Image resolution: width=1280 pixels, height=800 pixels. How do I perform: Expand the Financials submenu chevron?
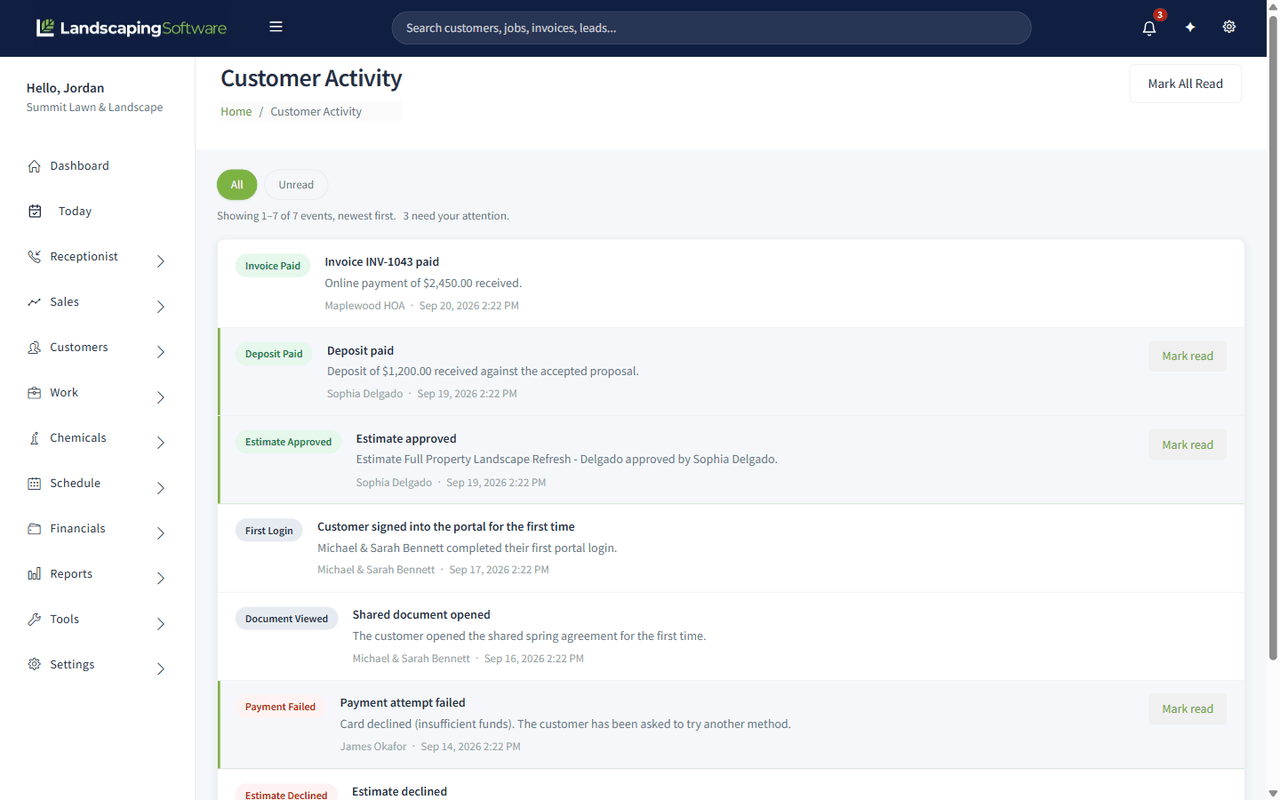[160, 533]
